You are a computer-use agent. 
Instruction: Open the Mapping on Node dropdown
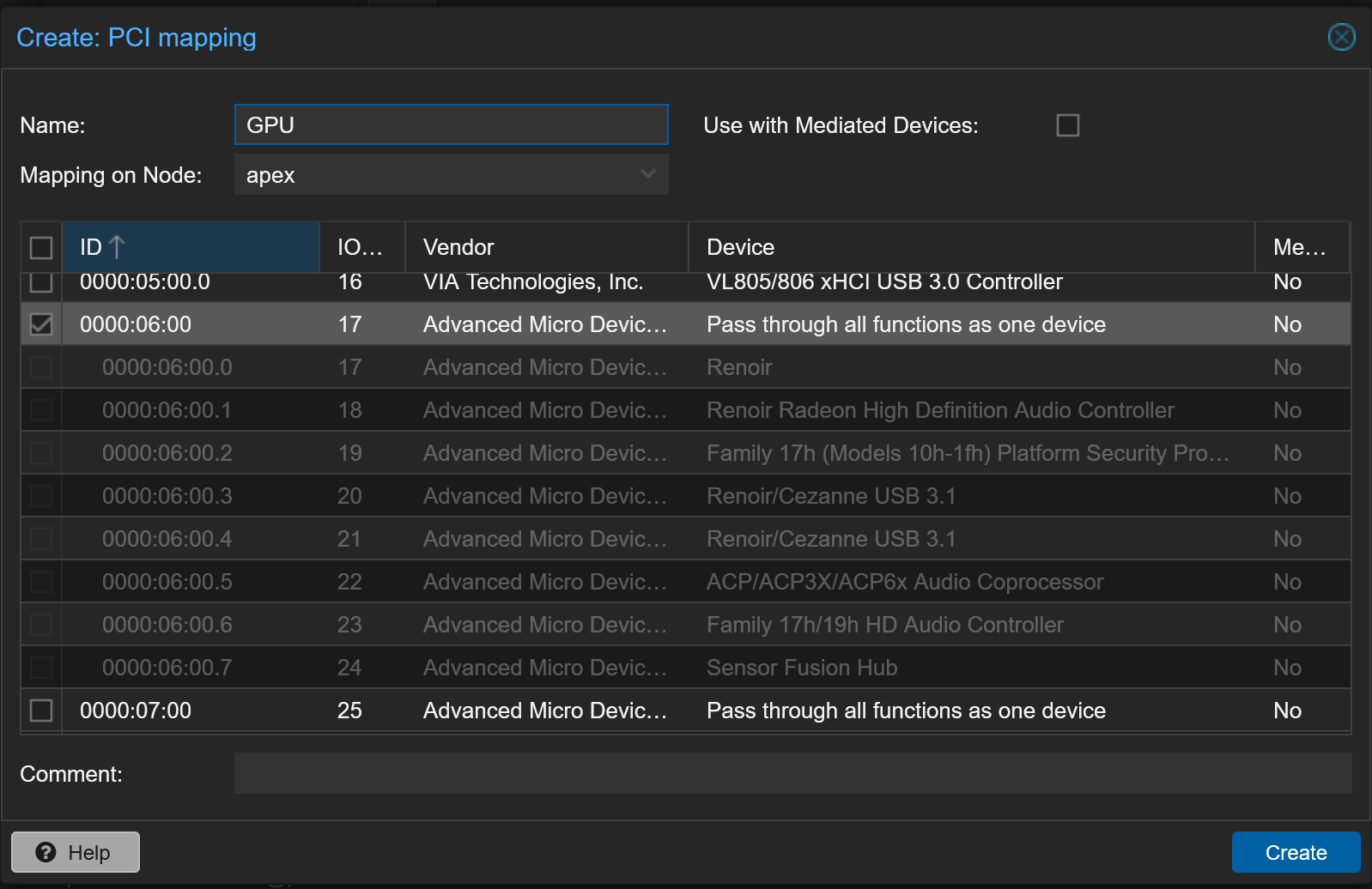[x=647, y=174]
